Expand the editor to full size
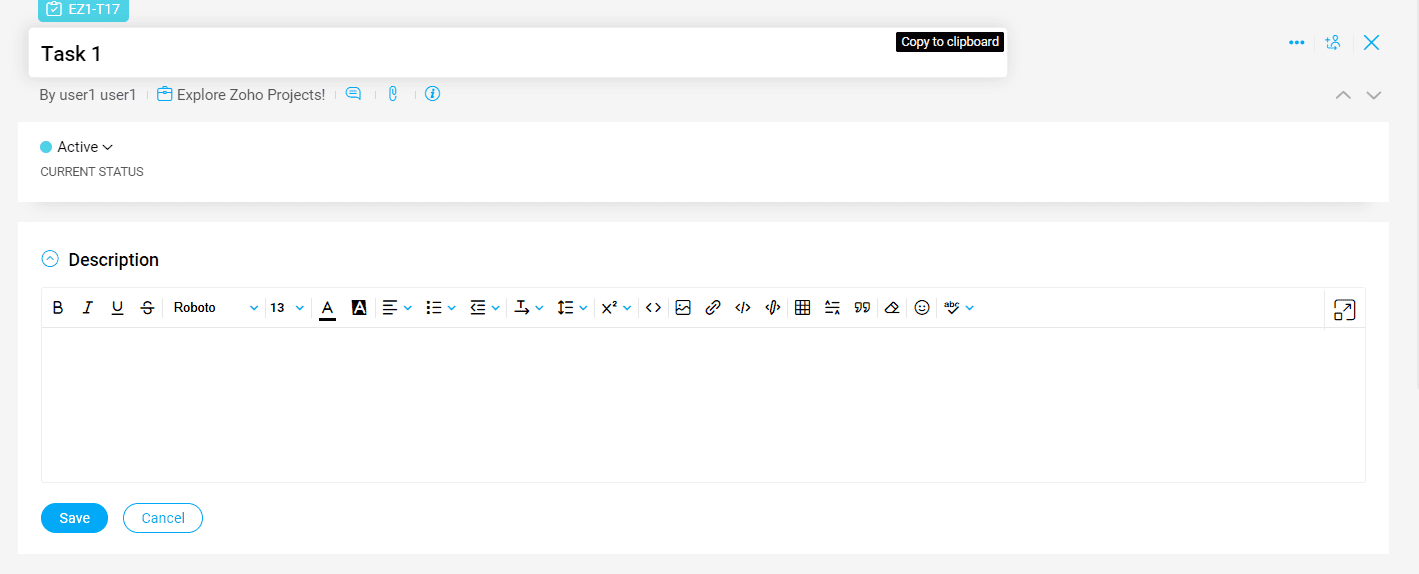The height and width of the screenshot is (574, 1419). [x=1344, y=310]
